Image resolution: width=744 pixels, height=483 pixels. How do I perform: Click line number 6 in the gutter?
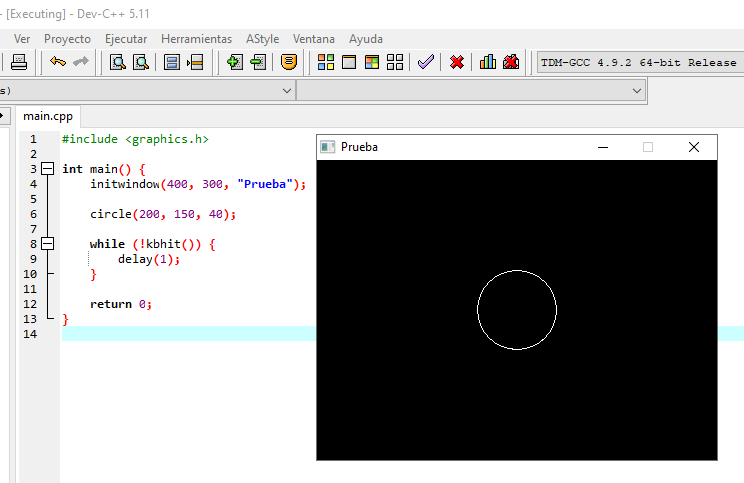[x=33, y=214]
